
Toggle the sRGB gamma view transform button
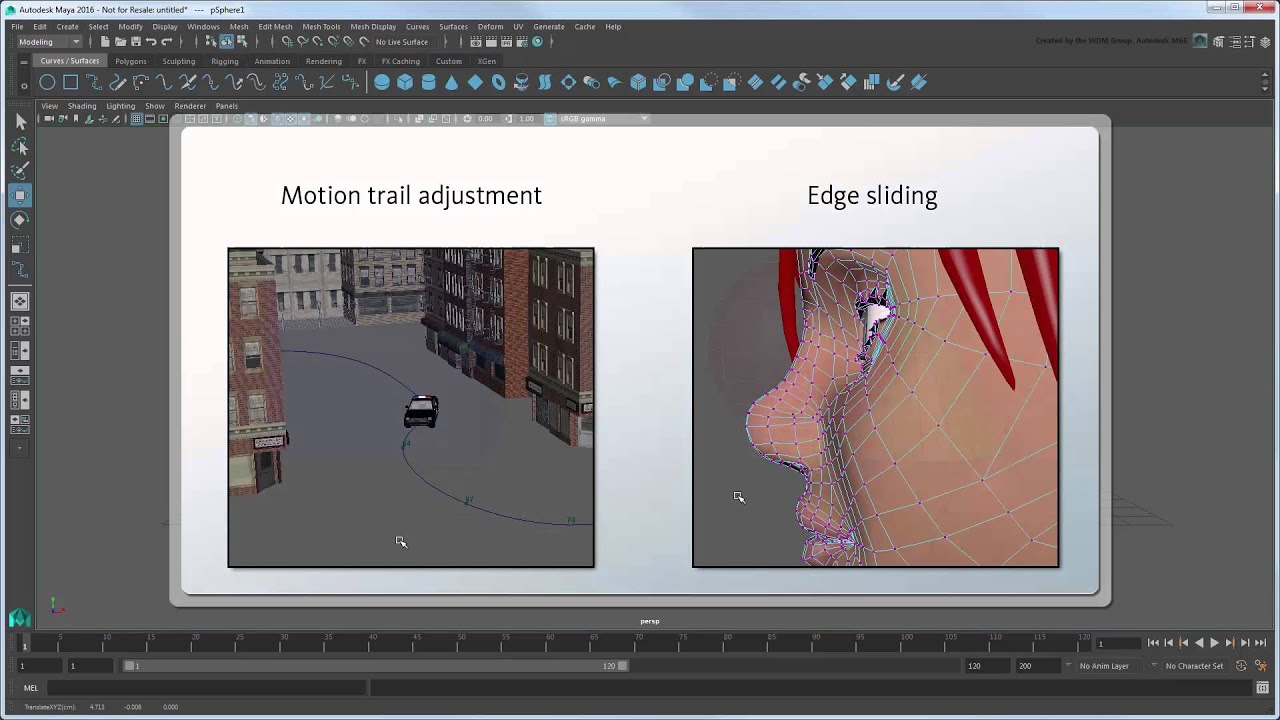pos(550,119)
